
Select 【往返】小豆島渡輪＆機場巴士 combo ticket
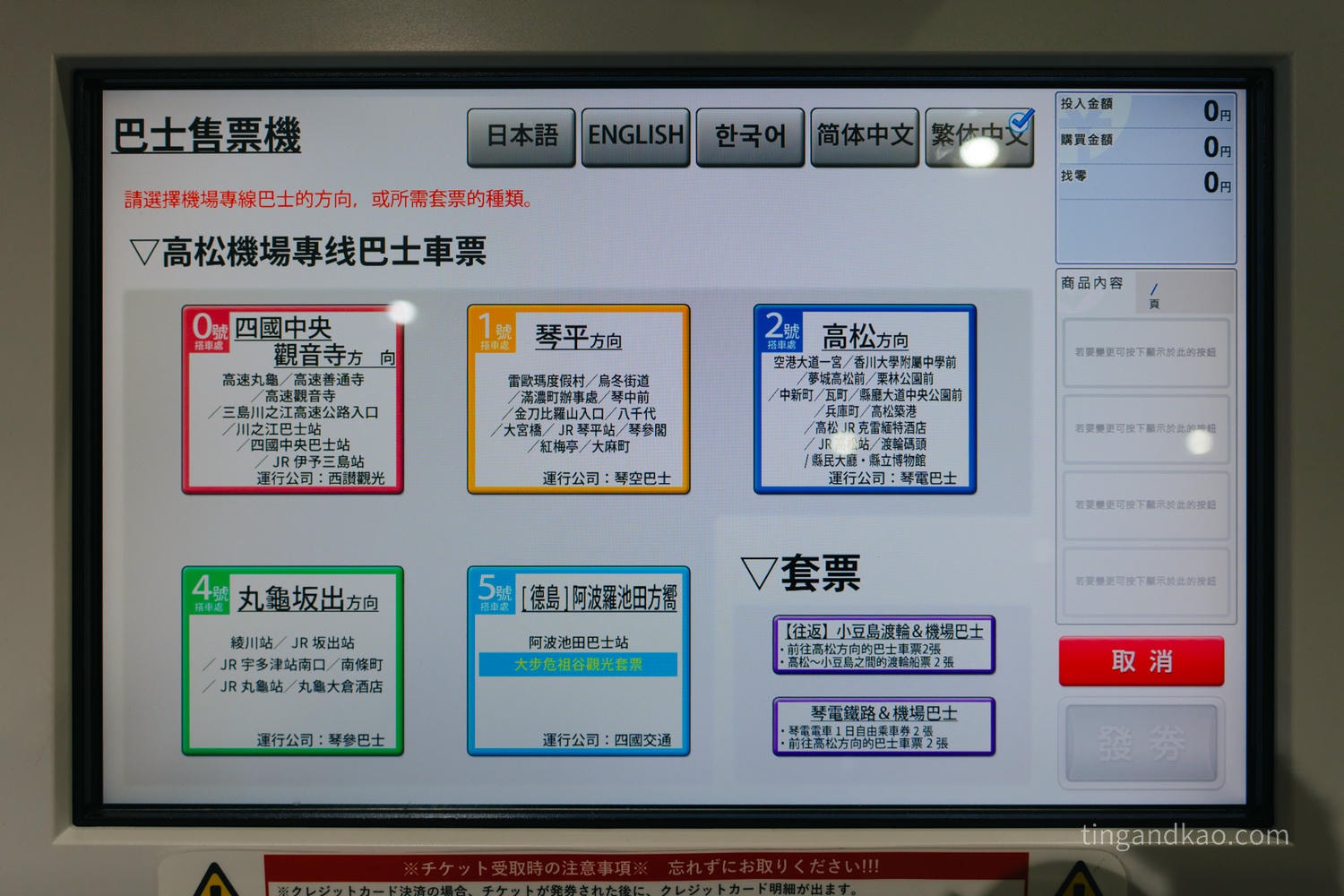pyautogui.click(x=884, y=644)
